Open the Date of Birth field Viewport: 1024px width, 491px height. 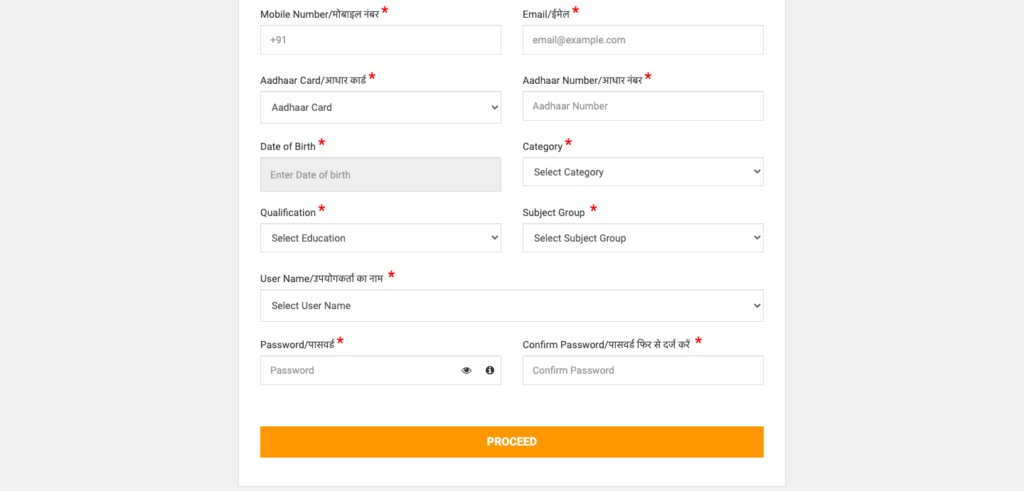coord(381,174)
